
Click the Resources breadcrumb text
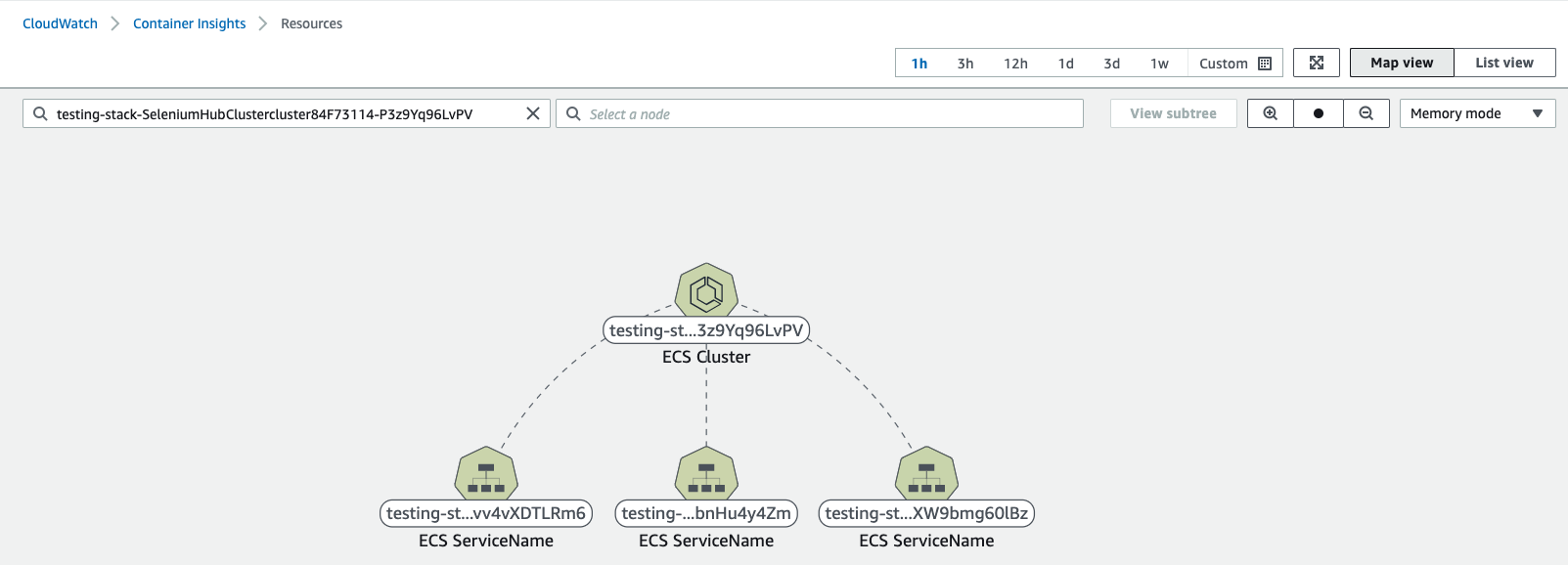pyautogui.click(x=311, y=23)
